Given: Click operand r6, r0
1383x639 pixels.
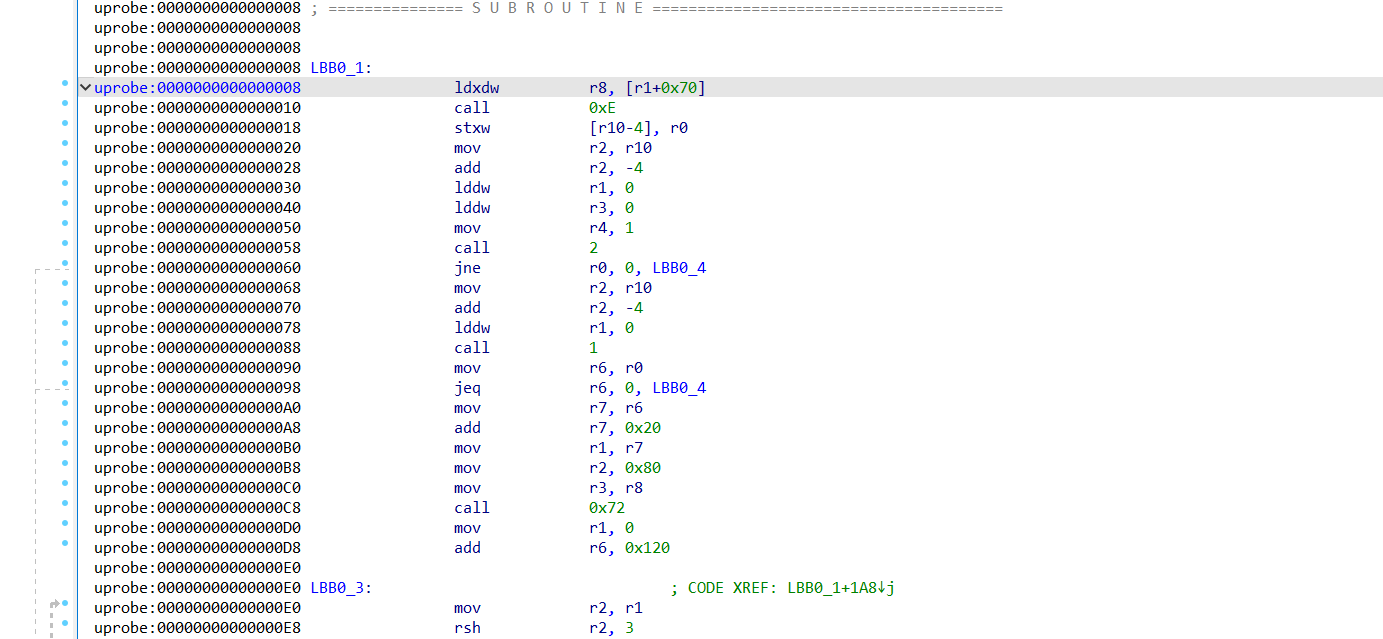Looking at the screenshot, I should (616, 368).
